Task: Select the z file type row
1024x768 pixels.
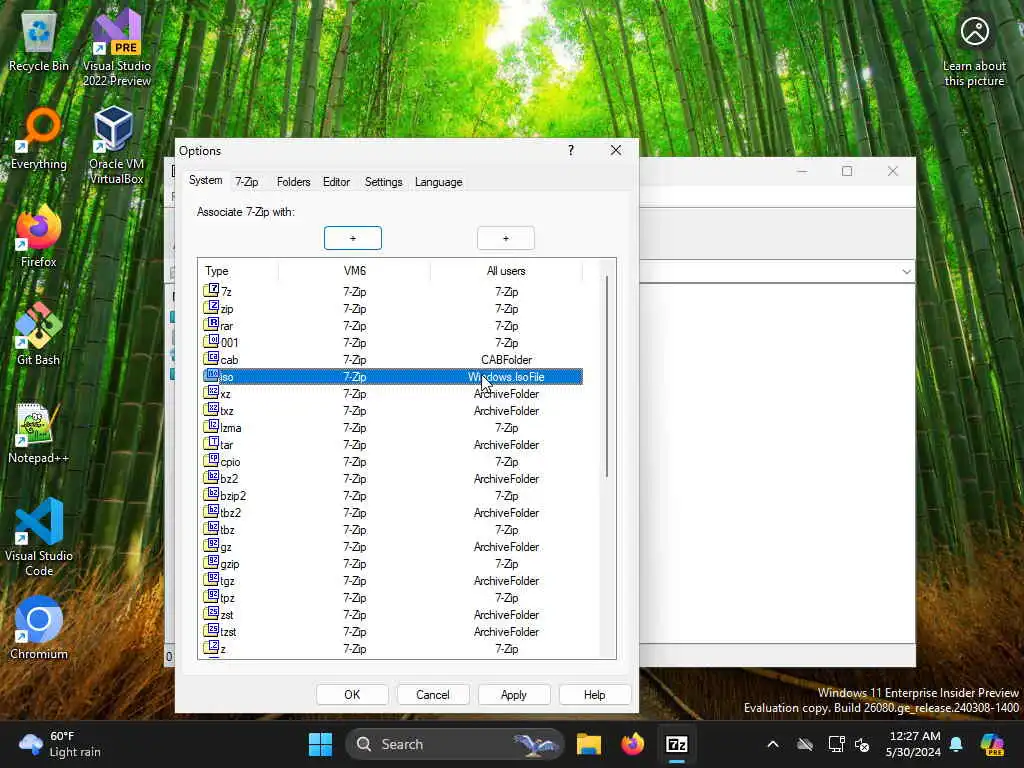Action: (392, 648)
